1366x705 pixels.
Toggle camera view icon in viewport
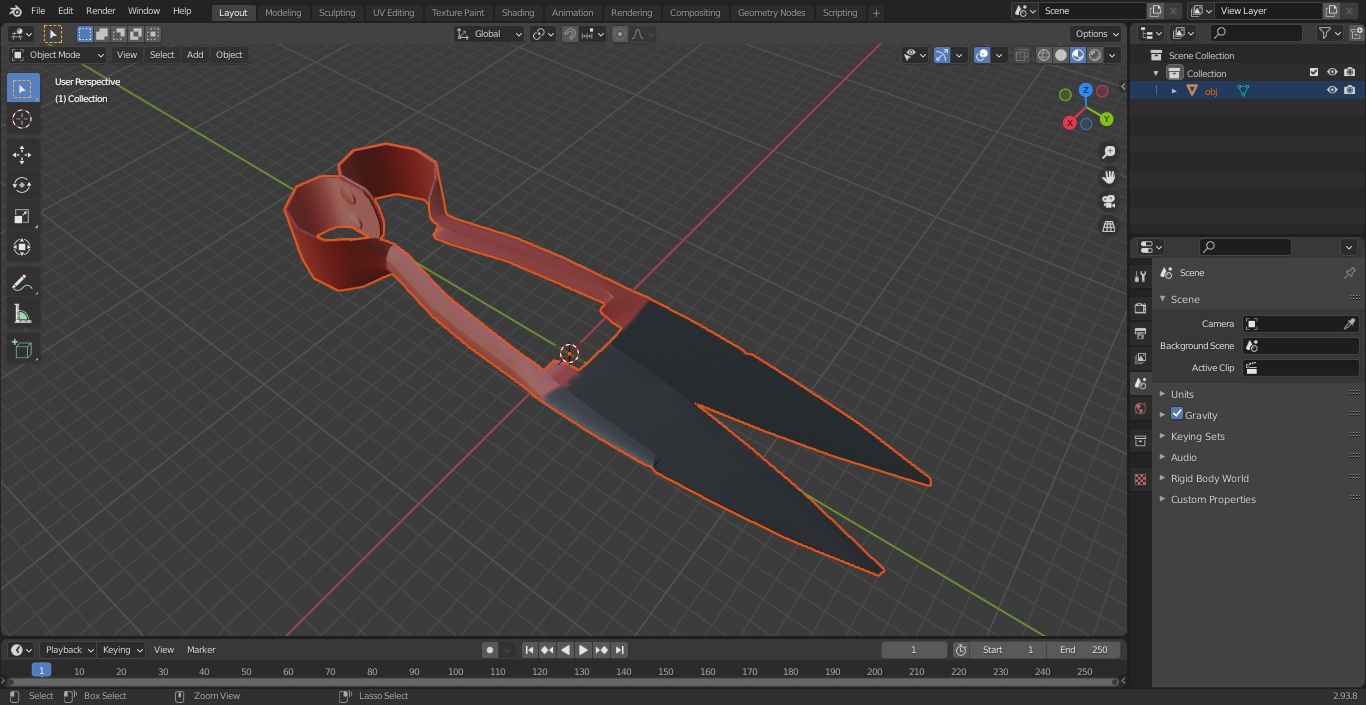pos(1108,201)
